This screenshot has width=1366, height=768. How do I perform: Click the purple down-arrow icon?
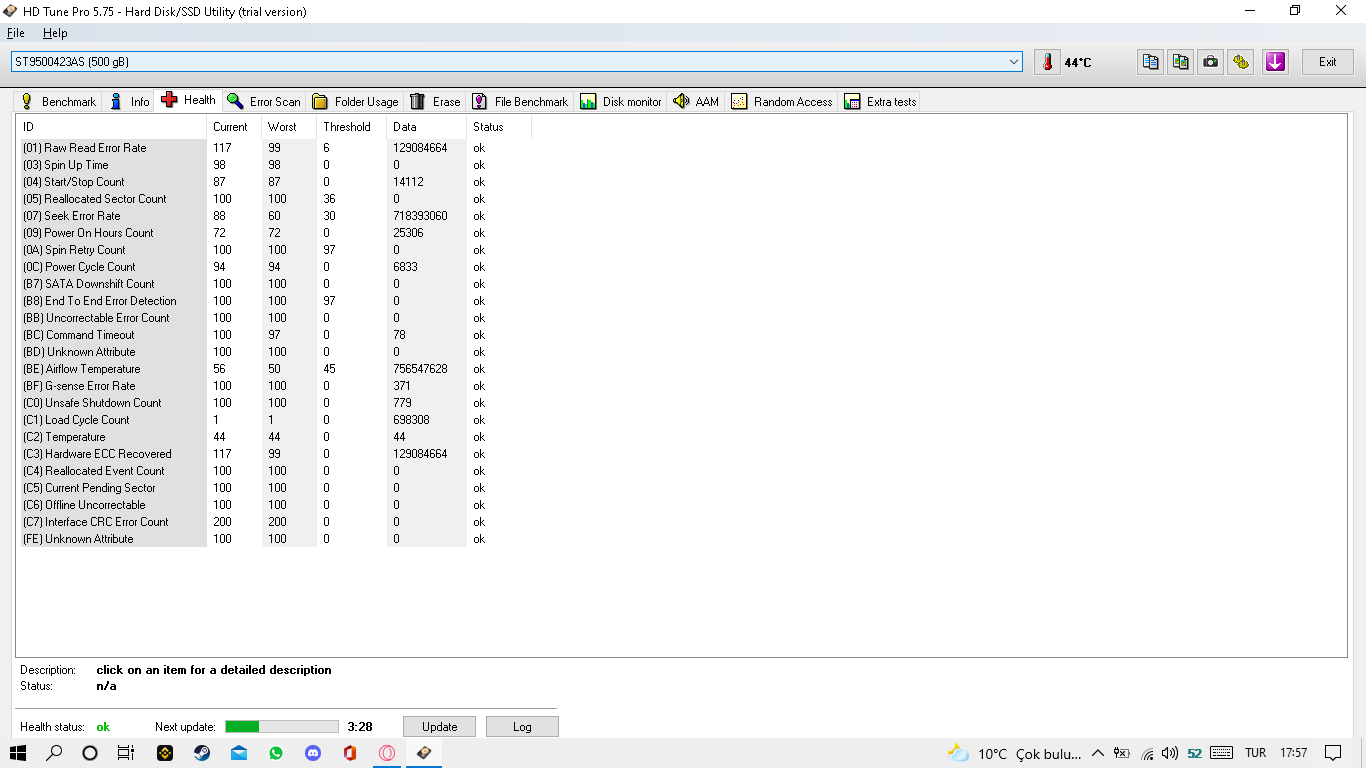coord(1275,62)
